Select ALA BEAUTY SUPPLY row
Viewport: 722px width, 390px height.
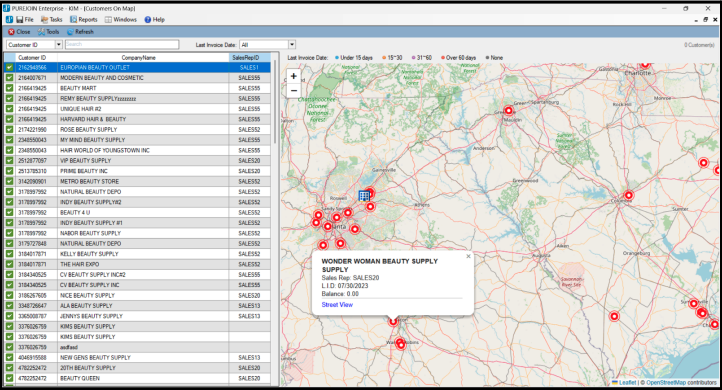[x=138, y=306]
